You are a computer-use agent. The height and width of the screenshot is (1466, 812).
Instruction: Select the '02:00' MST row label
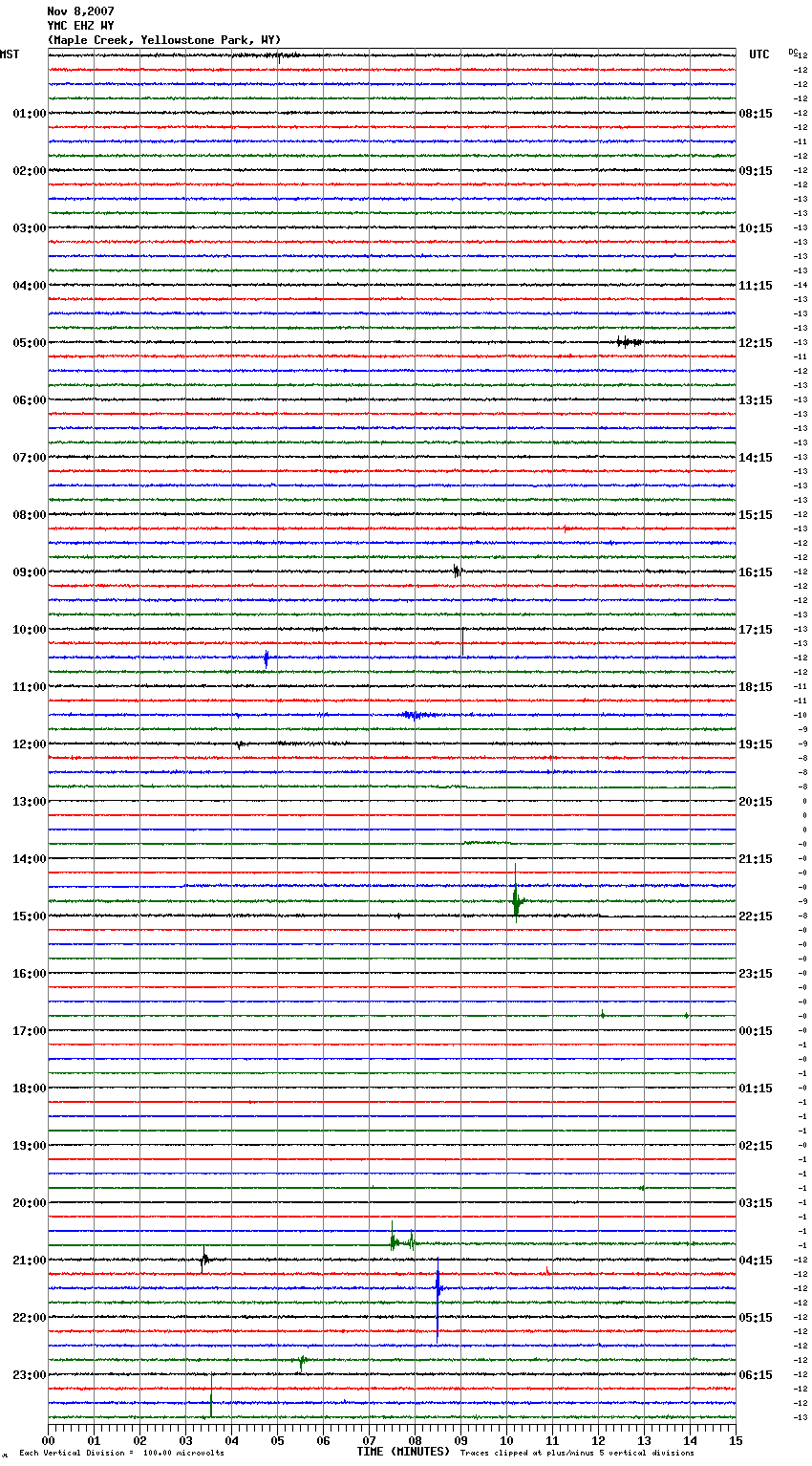[30, 171]
